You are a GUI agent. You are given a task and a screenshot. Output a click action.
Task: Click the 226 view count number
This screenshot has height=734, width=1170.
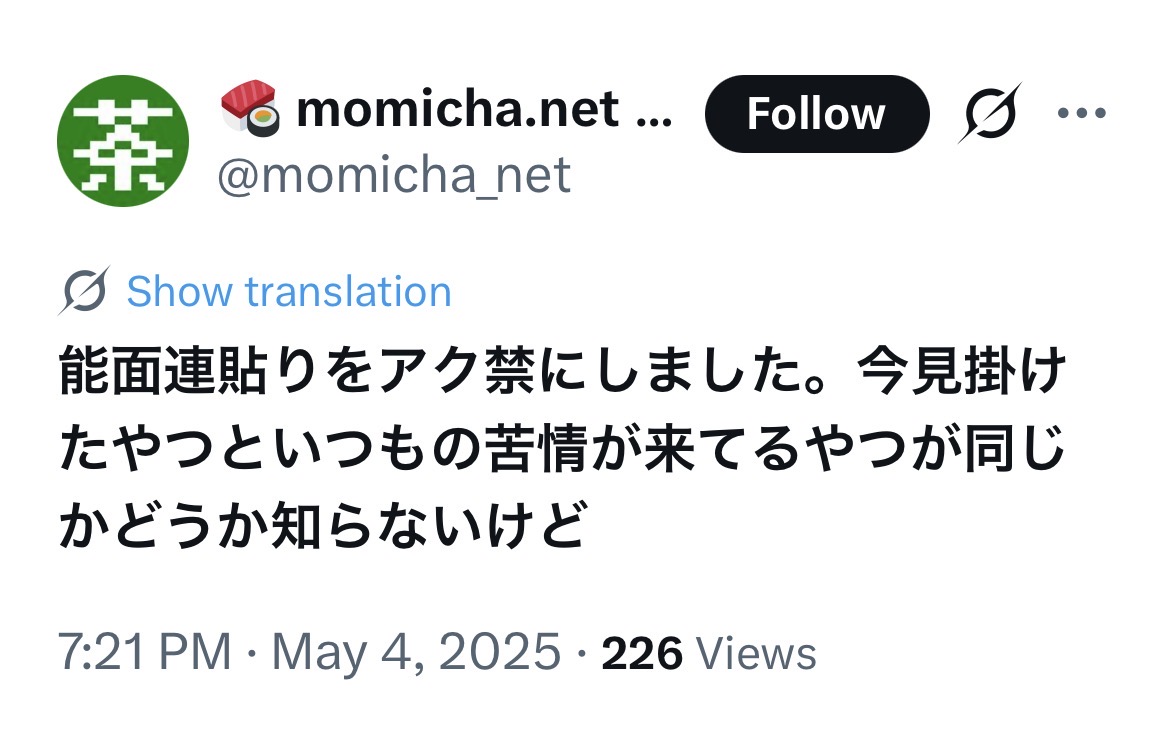[642, 654]
